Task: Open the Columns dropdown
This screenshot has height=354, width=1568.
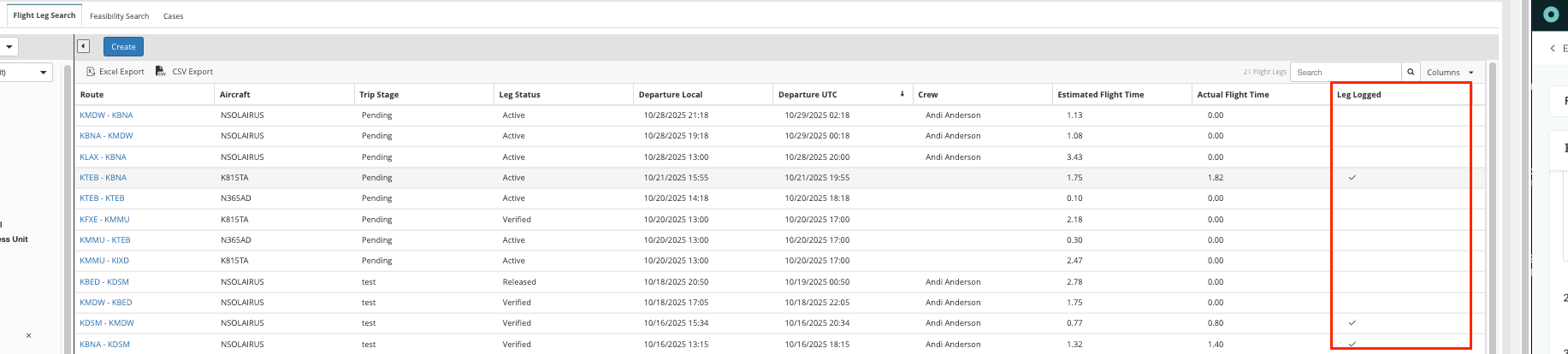Action: (x=1450, y=73)
